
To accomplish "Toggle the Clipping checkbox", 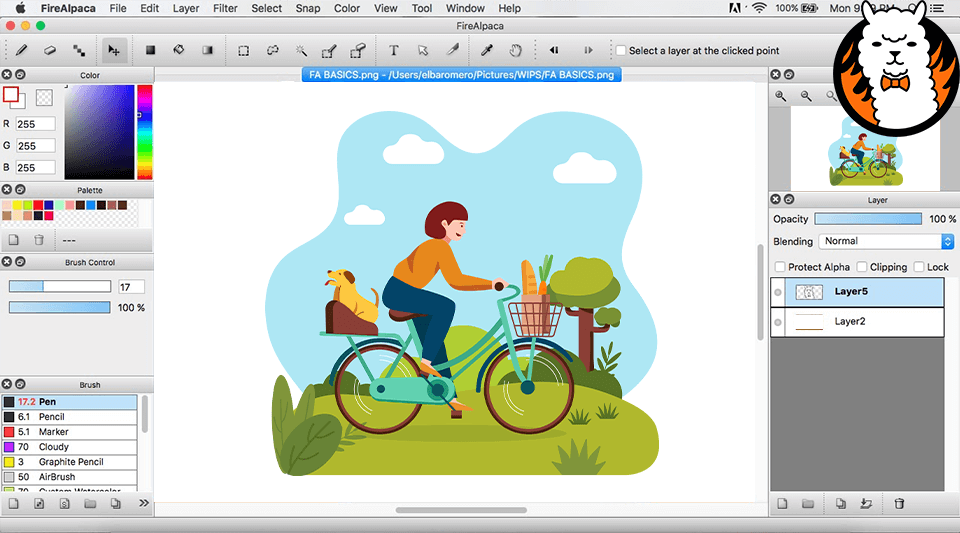I will [862, 267].
